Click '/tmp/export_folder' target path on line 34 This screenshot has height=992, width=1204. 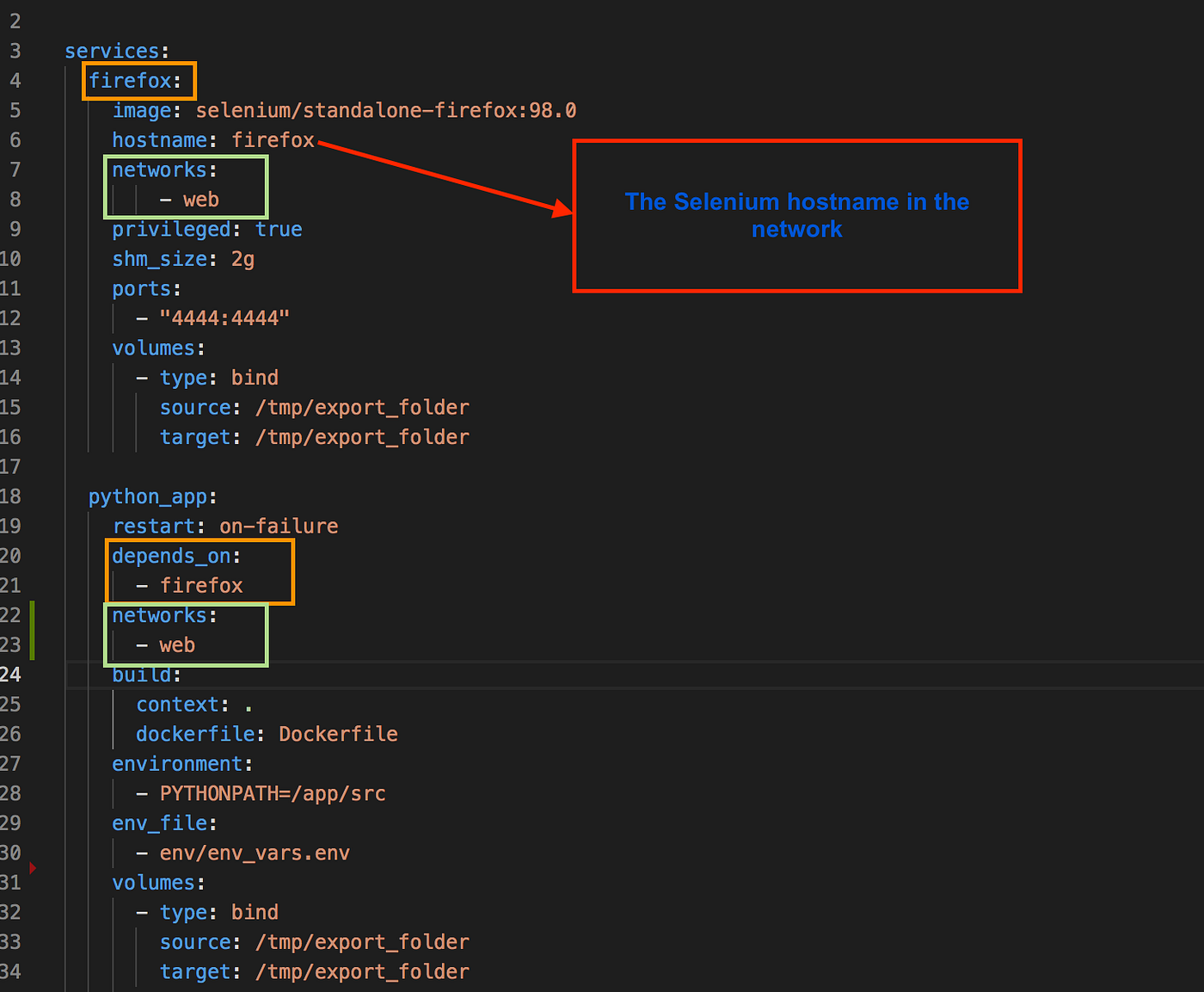(362, 972)
